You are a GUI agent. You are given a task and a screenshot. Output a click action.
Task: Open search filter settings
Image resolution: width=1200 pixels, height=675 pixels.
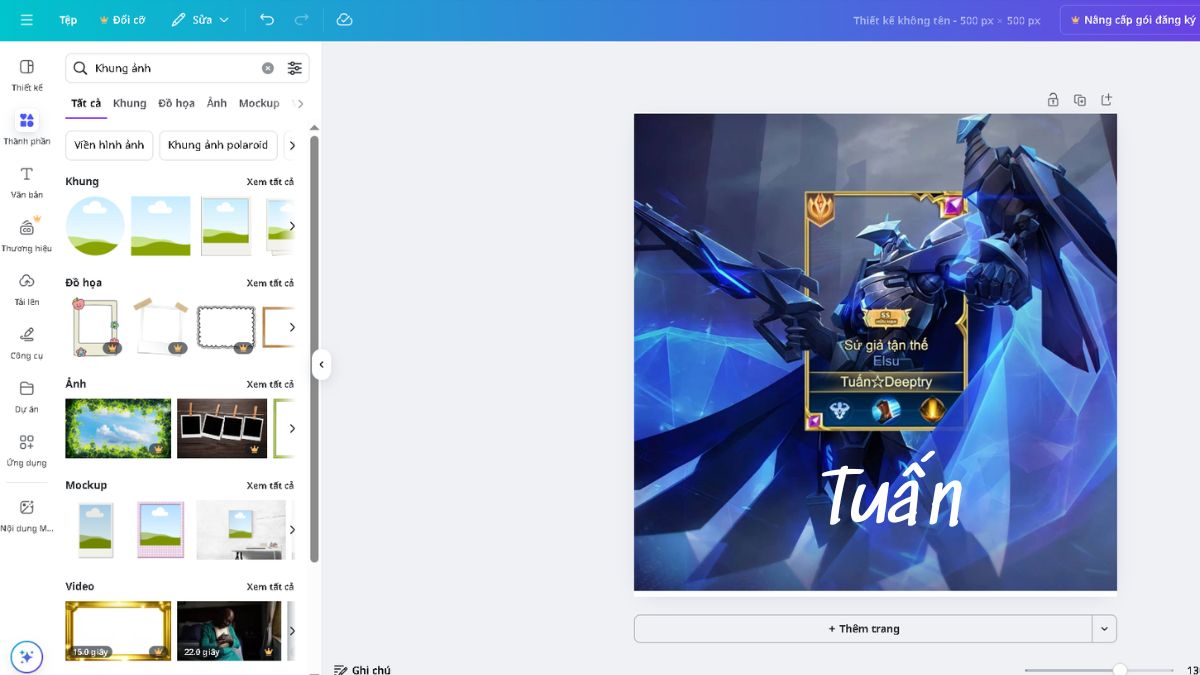coord(295,68)
